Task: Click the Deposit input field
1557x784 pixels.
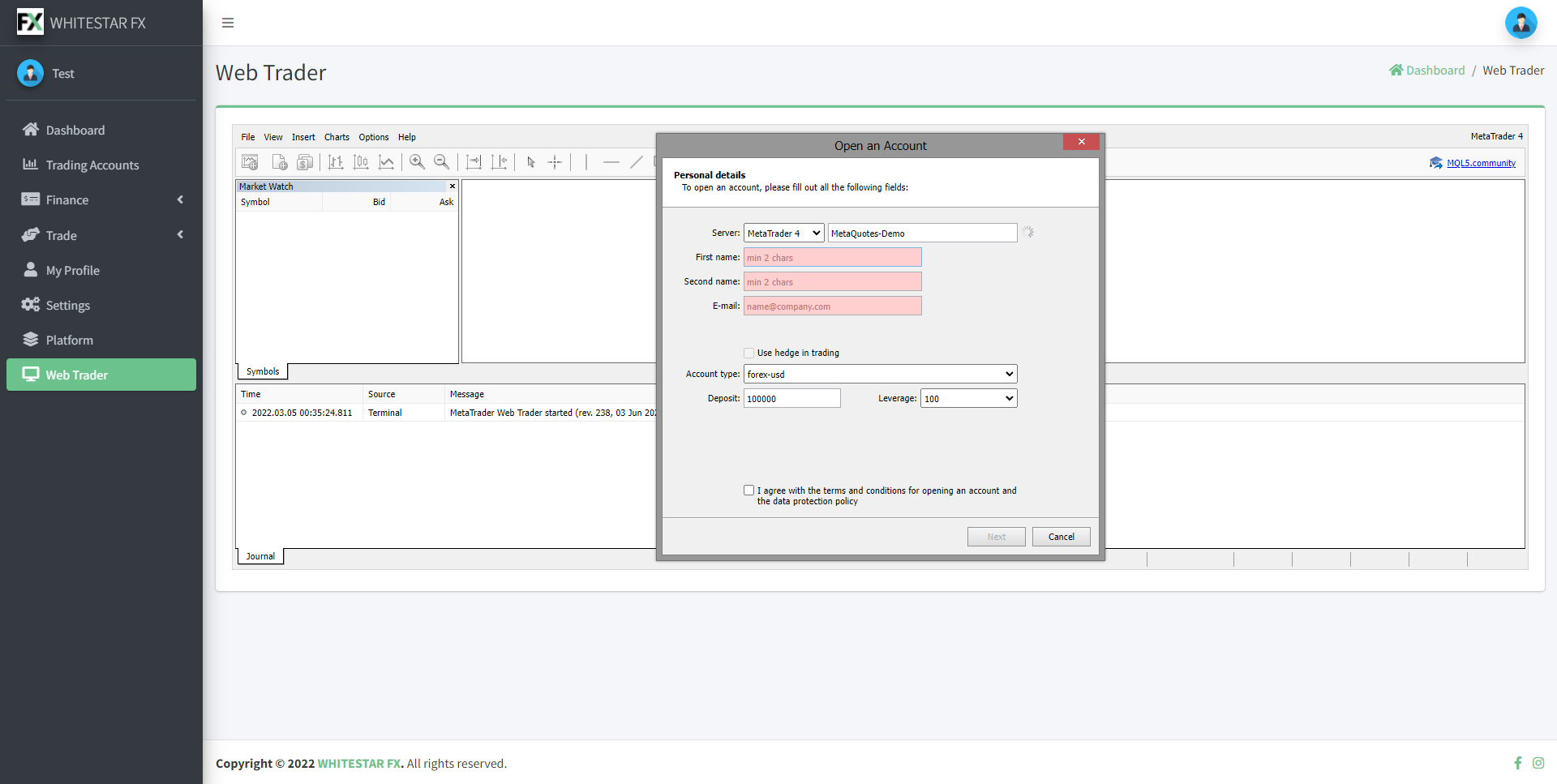Action: click(x=791, y=398)
